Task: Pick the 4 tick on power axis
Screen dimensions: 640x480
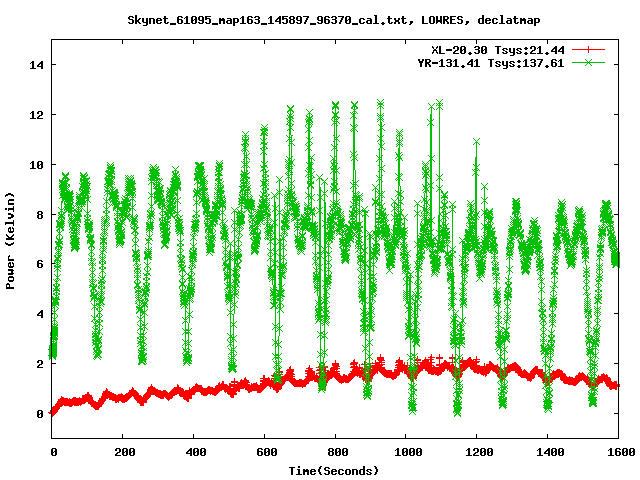Action: (40, 314)
